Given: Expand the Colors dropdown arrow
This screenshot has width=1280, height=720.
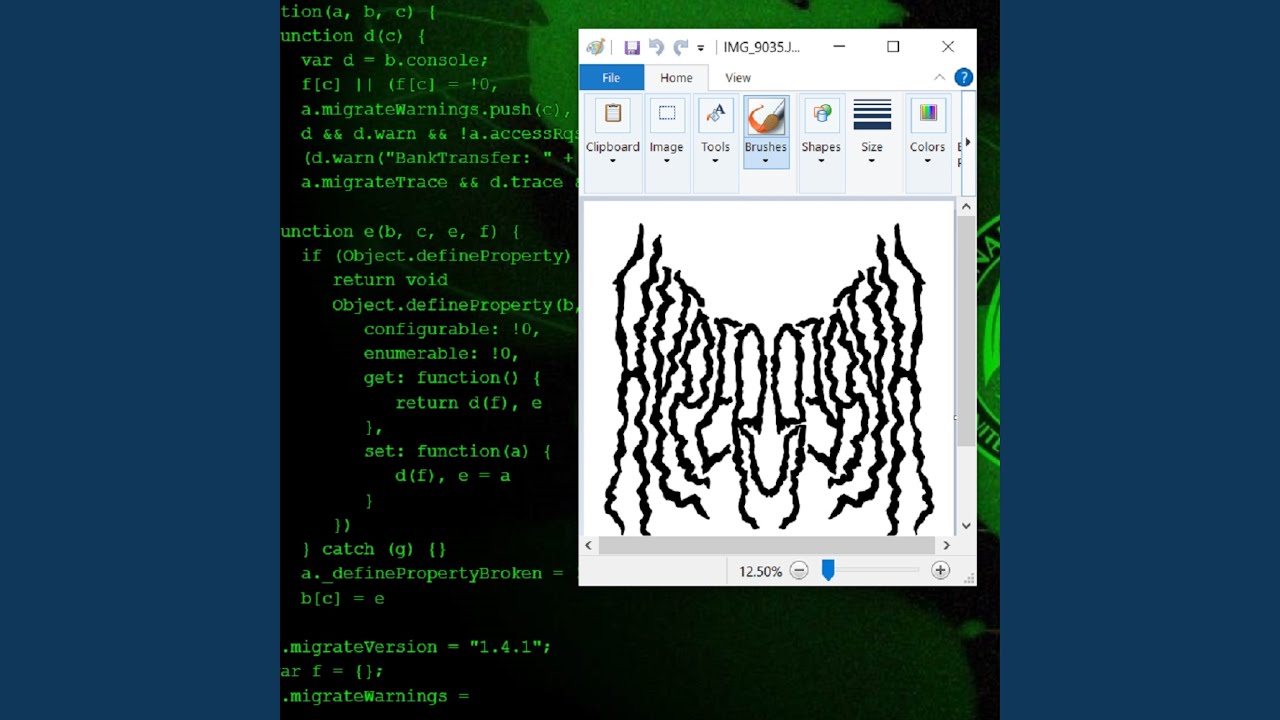Looking at the screenshot, I should (927, 161).
